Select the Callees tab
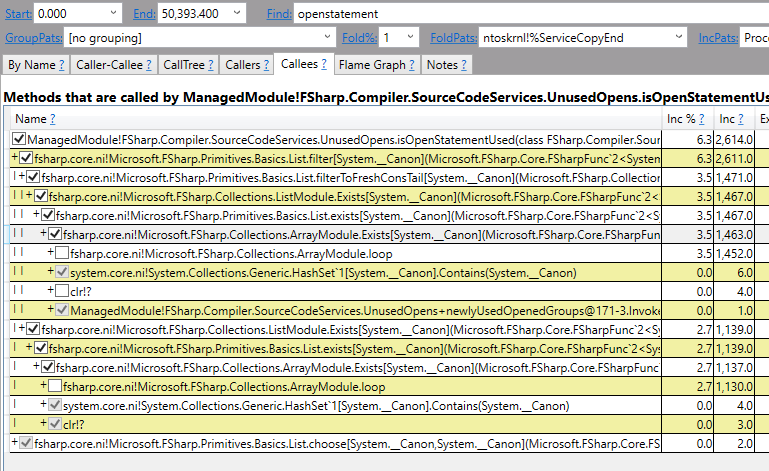This screenshot has height=471, width=769. [x=304, y=64]
